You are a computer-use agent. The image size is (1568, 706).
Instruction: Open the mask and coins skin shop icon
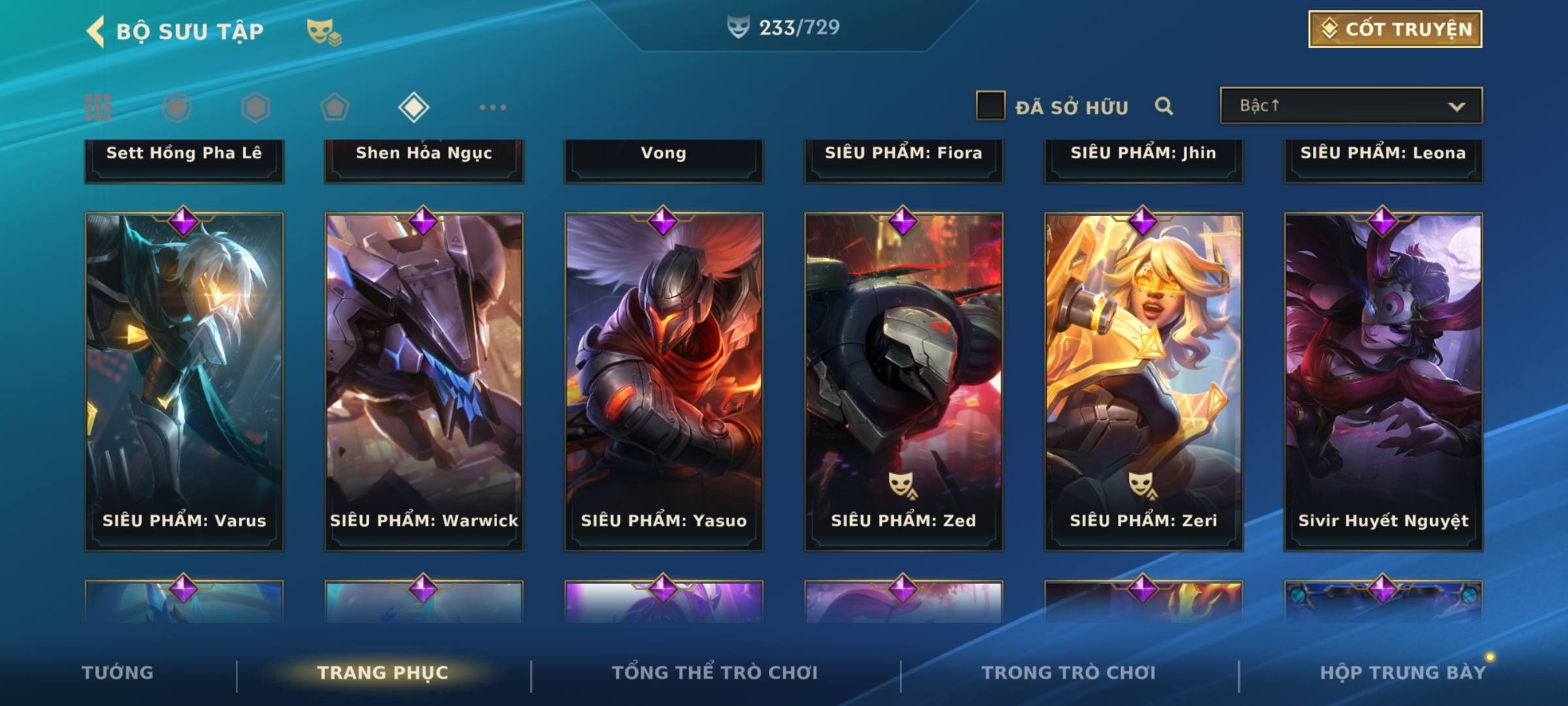pyautogui.click(x=324, y=31)
